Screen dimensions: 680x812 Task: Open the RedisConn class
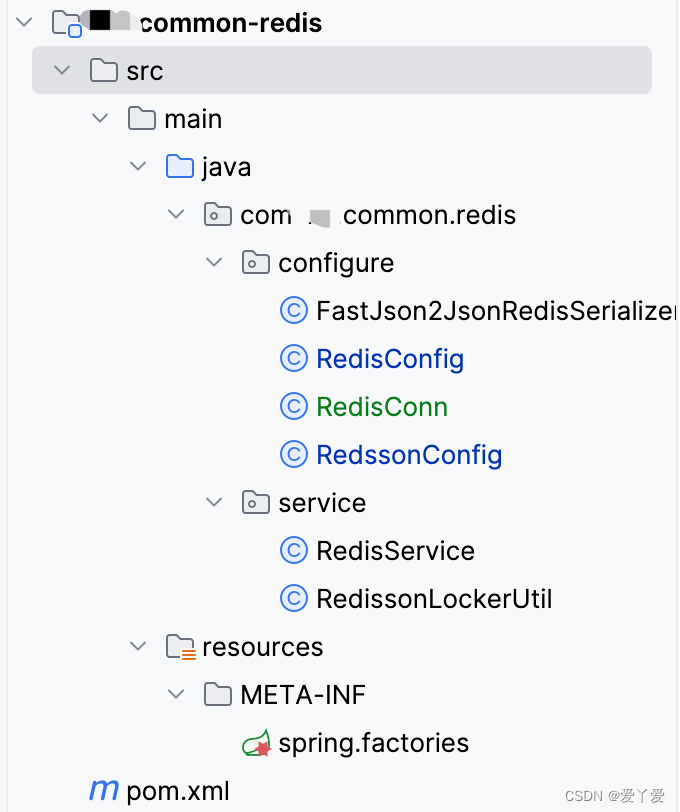[x=381, y=406]
